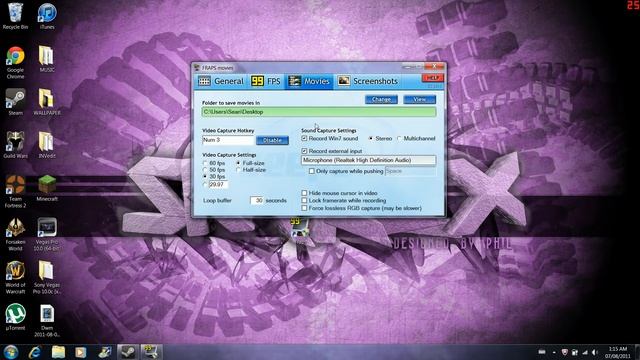The height and width of the screenshot is (360, 640).
Task: Switch to the General tab in FRAPS
Action: click(x=221, y=81)
